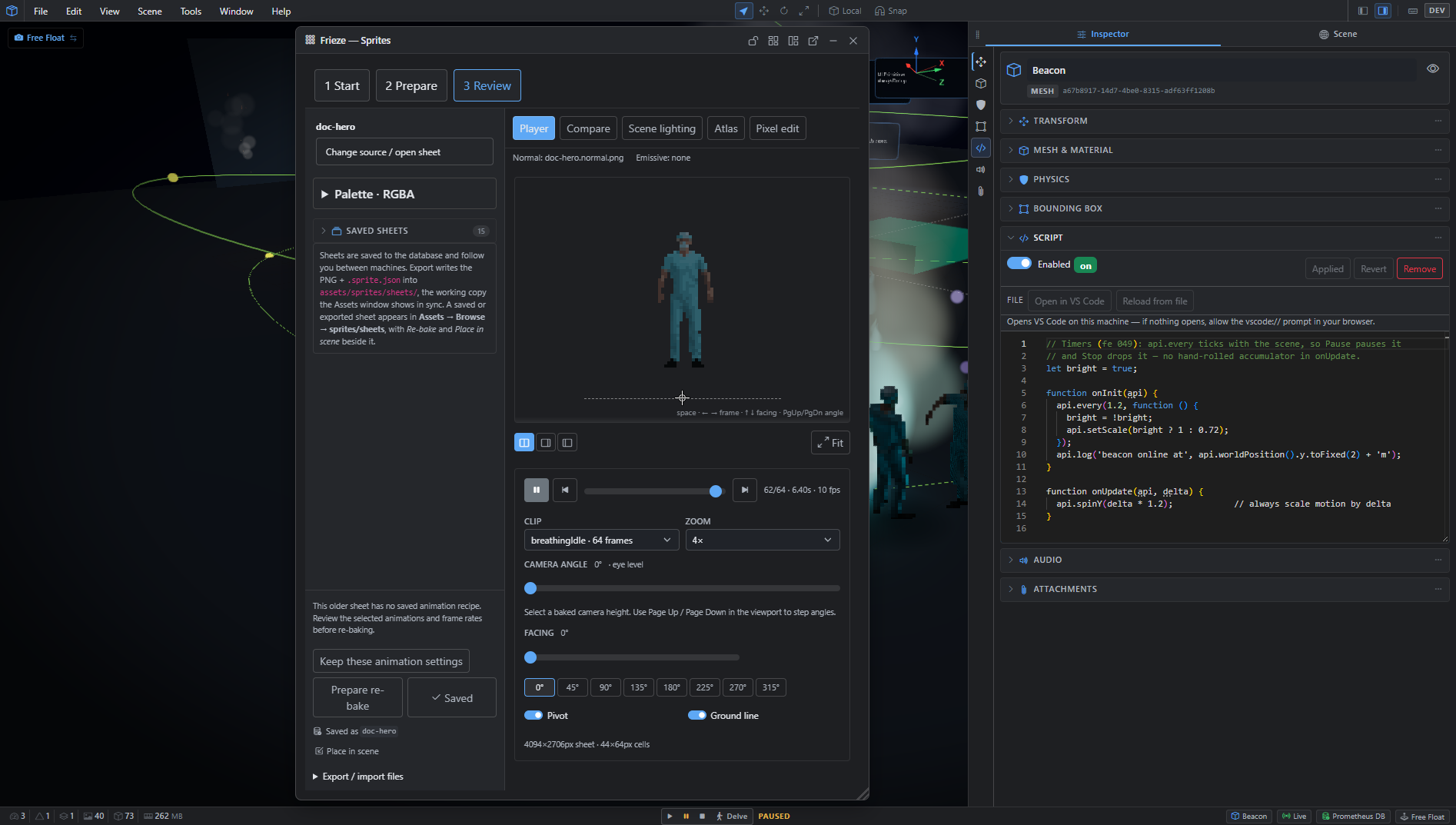Toggle Beacon visibility eye icon
Image resolution: width=1456 pixels, height=825 pixels.
coord(1433,68)
